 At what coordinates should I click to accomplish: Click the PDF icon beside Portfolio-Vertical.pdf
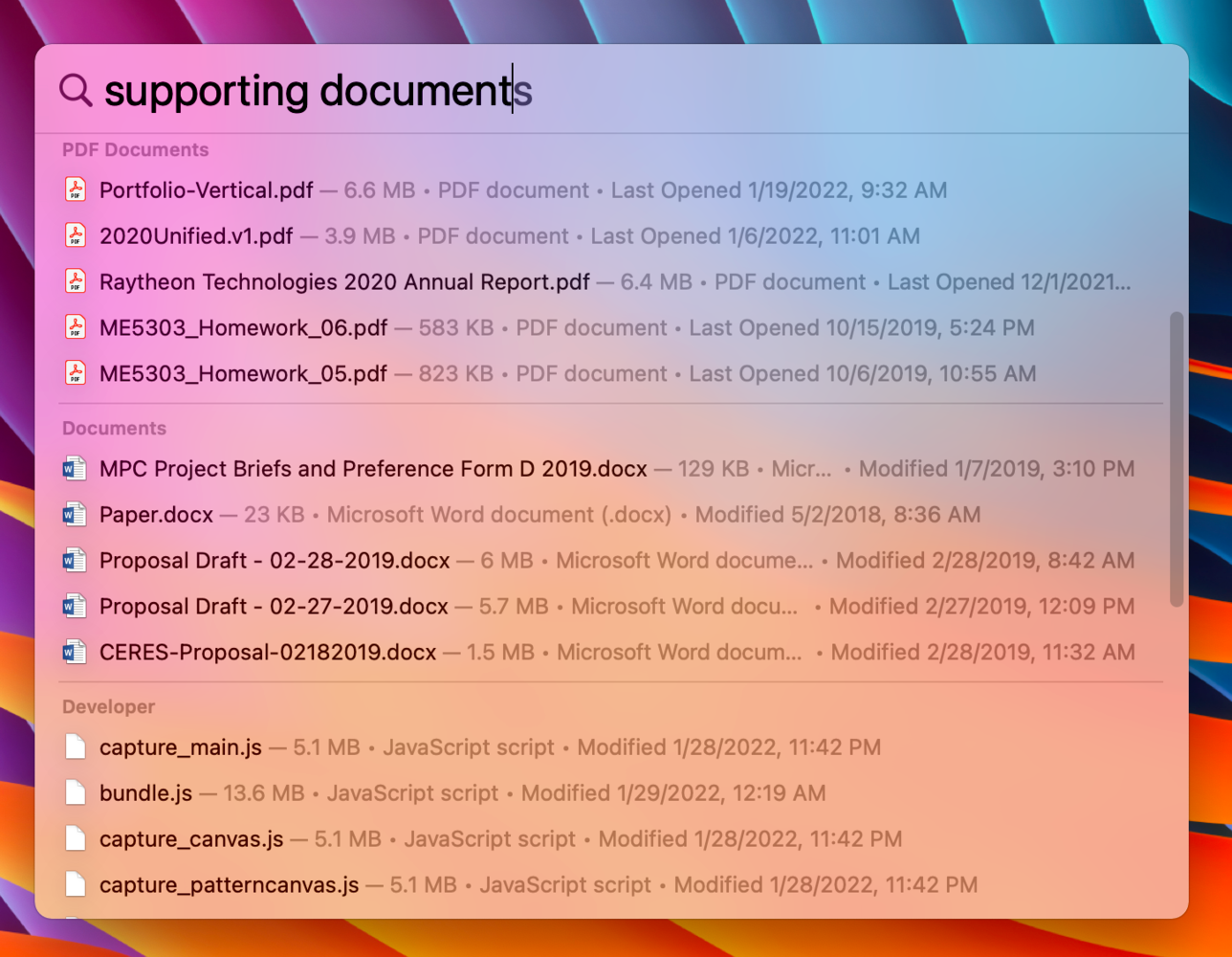76,189
